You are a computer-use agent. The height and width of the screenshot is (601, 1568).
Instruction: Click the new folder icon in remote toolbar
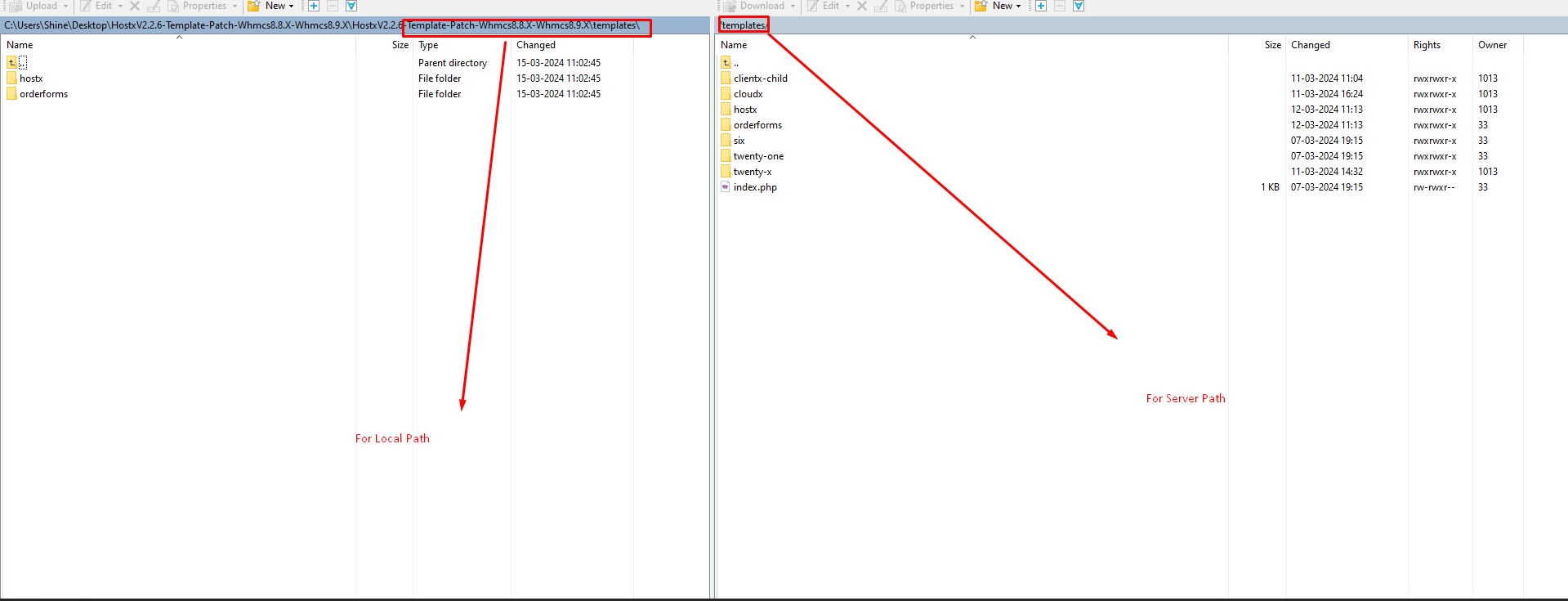tap(981, 6)
